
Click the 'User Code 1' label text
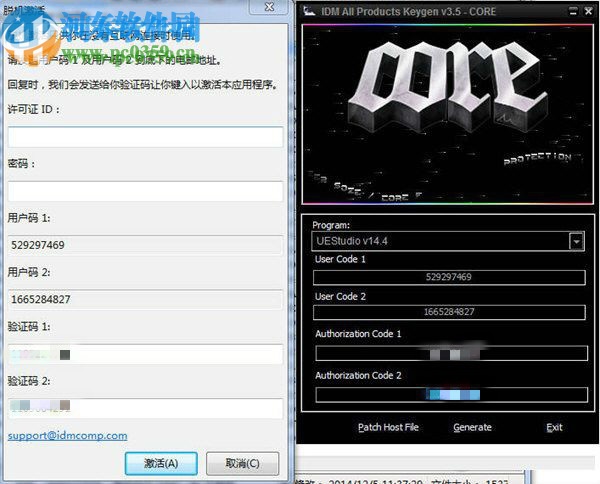tap(340, 259)
